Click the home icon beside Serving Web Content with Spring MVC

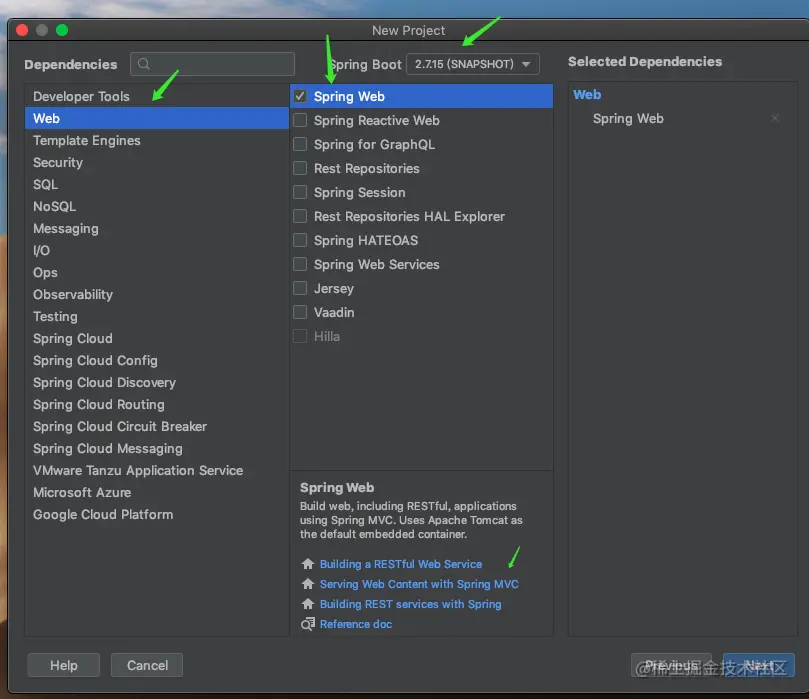[308, 584]
